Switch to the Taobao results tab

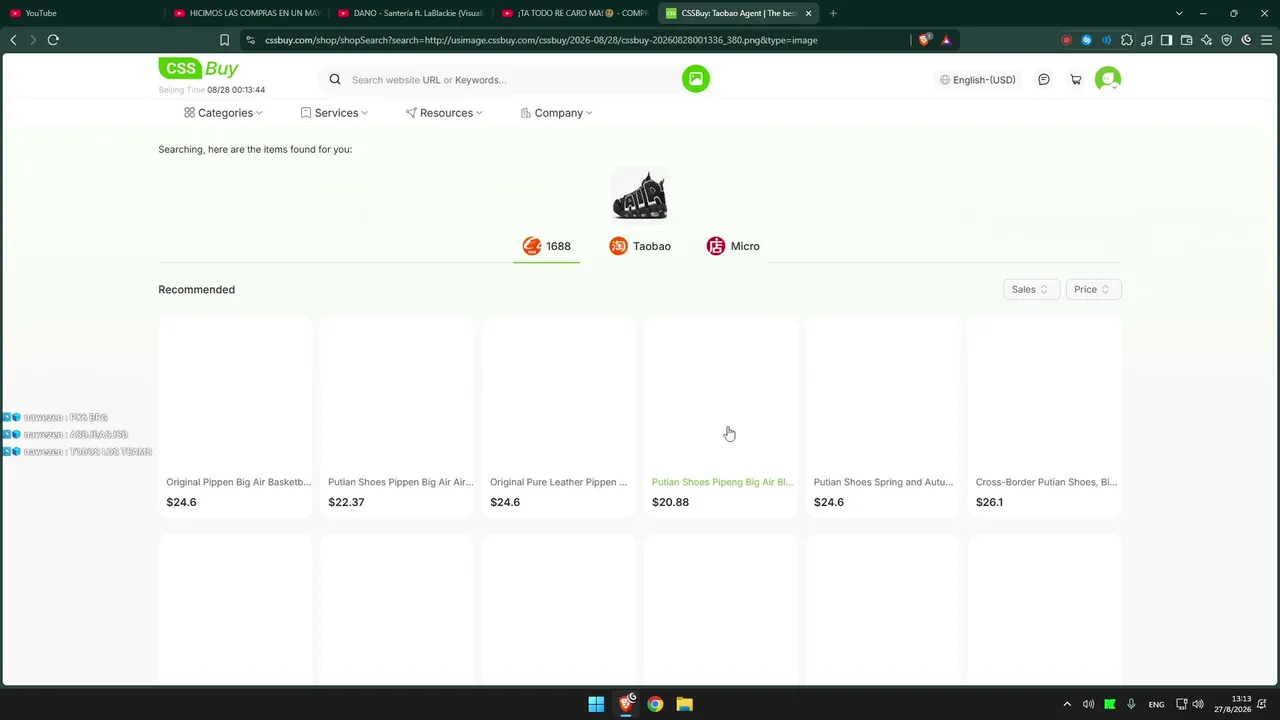coord(640,246)
